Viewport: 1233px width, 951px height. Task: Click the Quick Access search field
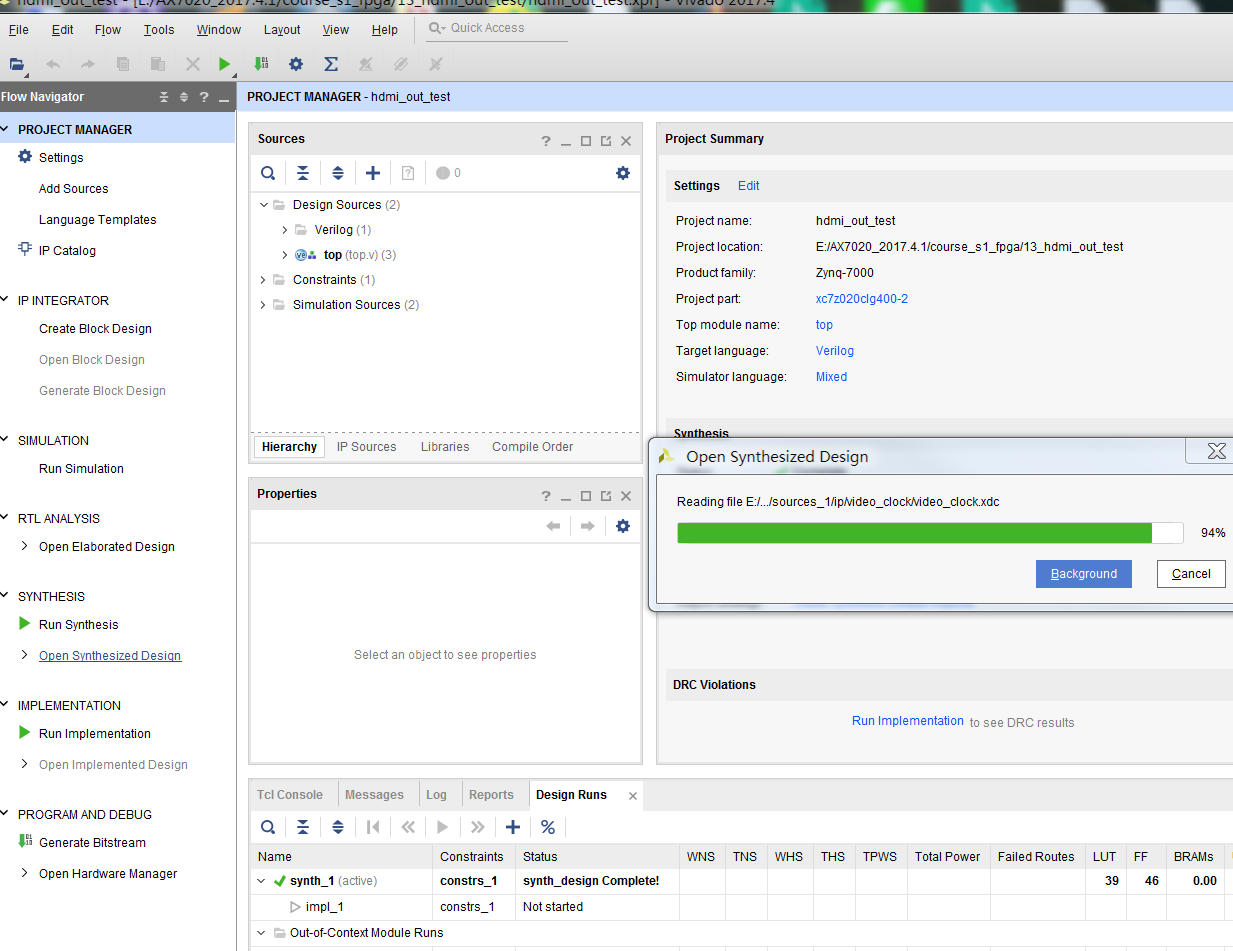497,28
